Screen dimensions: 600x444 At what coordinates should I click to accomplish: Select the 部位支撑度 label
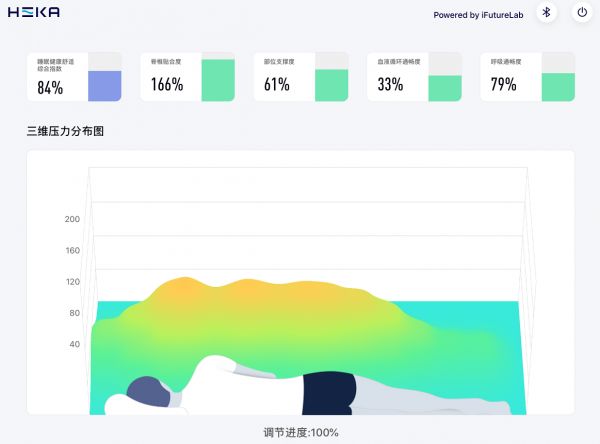(279, 62)
